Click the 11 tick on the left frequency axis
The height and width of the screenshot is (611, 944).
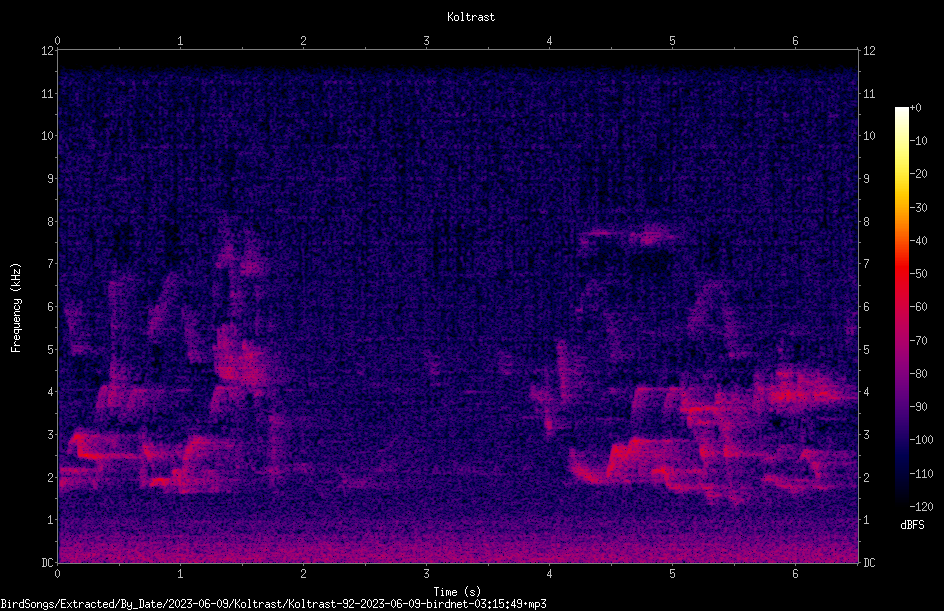(x=47, y=93)
